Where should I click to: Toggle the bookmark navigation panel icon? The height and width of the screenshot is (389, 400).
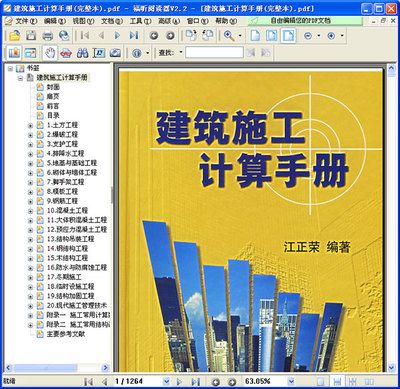(x=14, y=53)
